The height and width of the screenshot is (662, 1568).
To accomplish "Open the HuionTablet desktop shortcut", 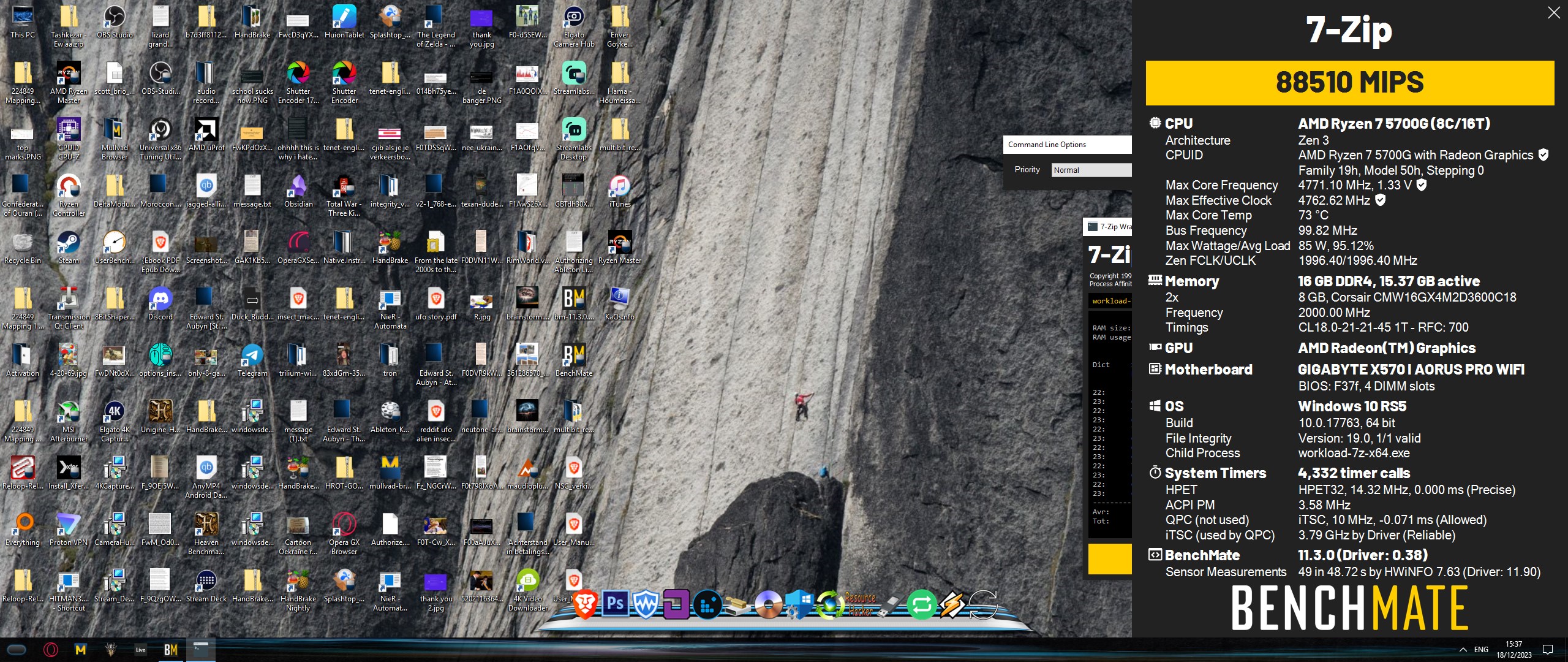I will pyautogui.click(x=344, y=23).
